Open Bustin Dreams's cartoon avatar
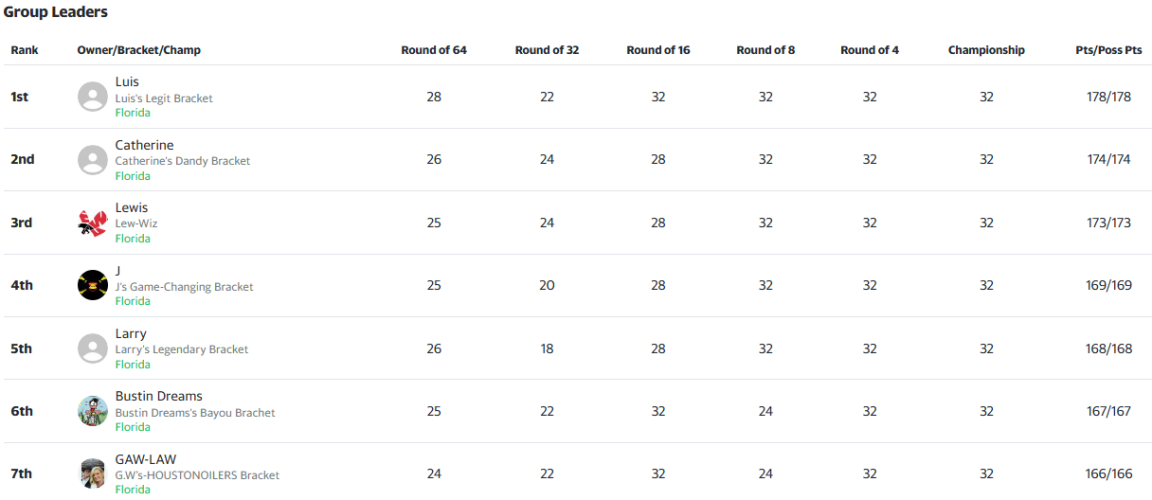The image size is (1152, 500). [x=93, y=411]
